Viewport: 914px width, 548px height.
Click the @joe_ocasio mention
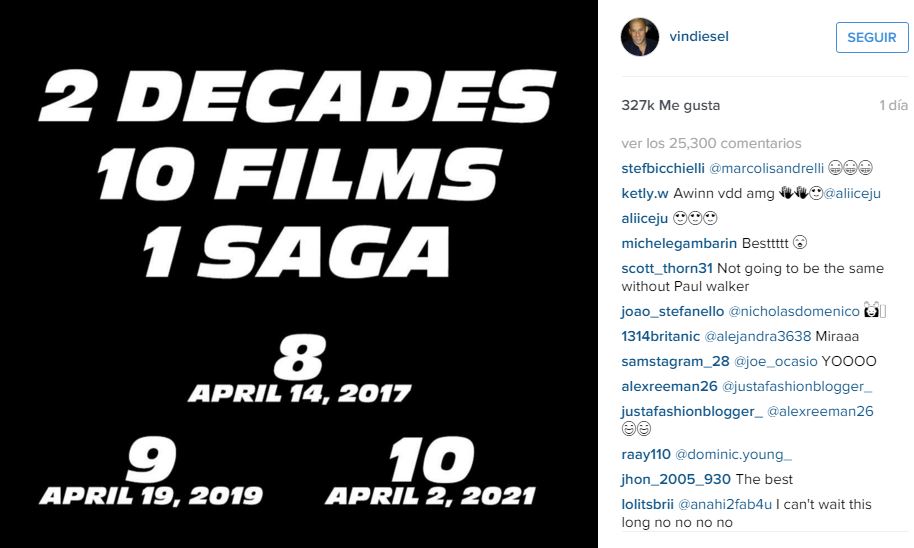point(776,361)
